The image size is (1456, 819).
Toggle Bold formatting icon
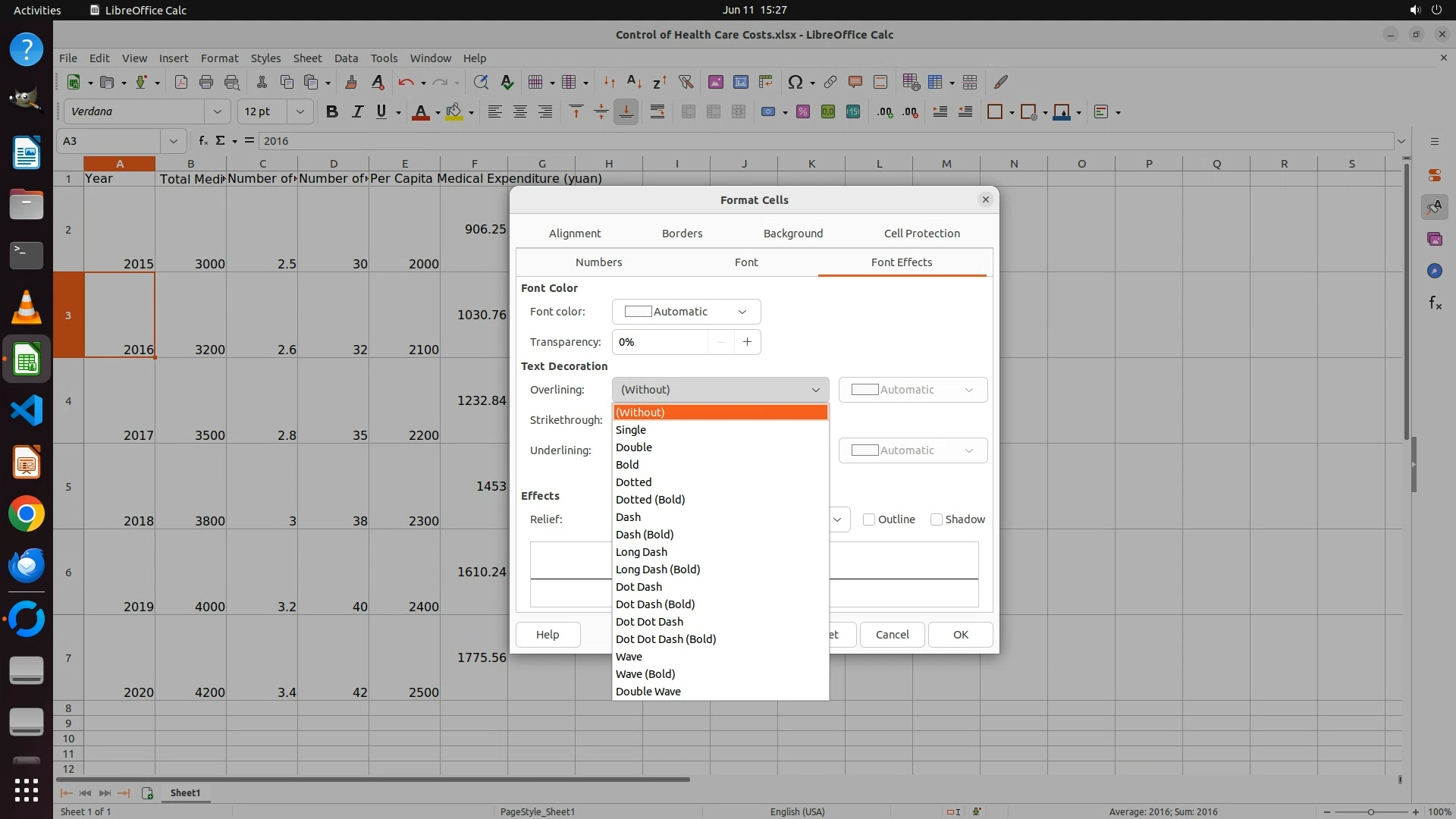[331, 111]
